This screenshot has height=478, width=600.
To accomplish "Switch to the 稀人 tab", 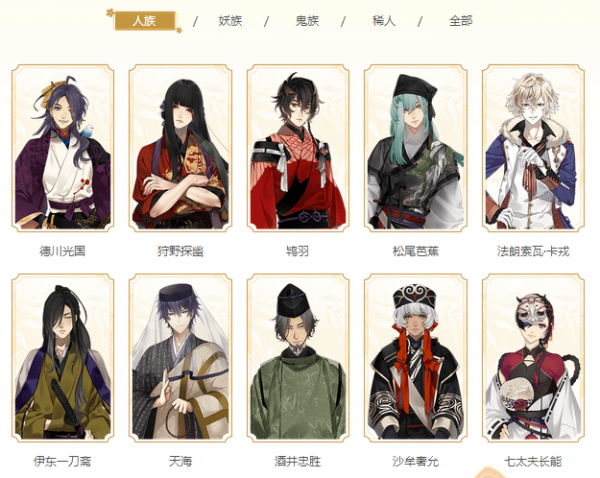I will point(384,21).
